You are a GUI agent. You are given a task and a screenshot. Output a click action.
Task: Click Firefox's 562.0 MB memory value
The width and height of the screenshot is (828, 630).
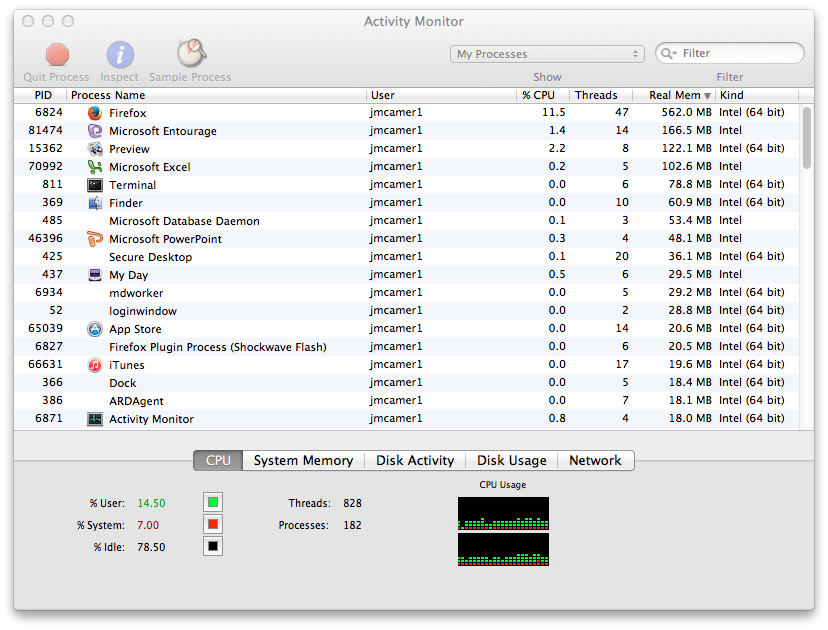click(x=686, y=112)
